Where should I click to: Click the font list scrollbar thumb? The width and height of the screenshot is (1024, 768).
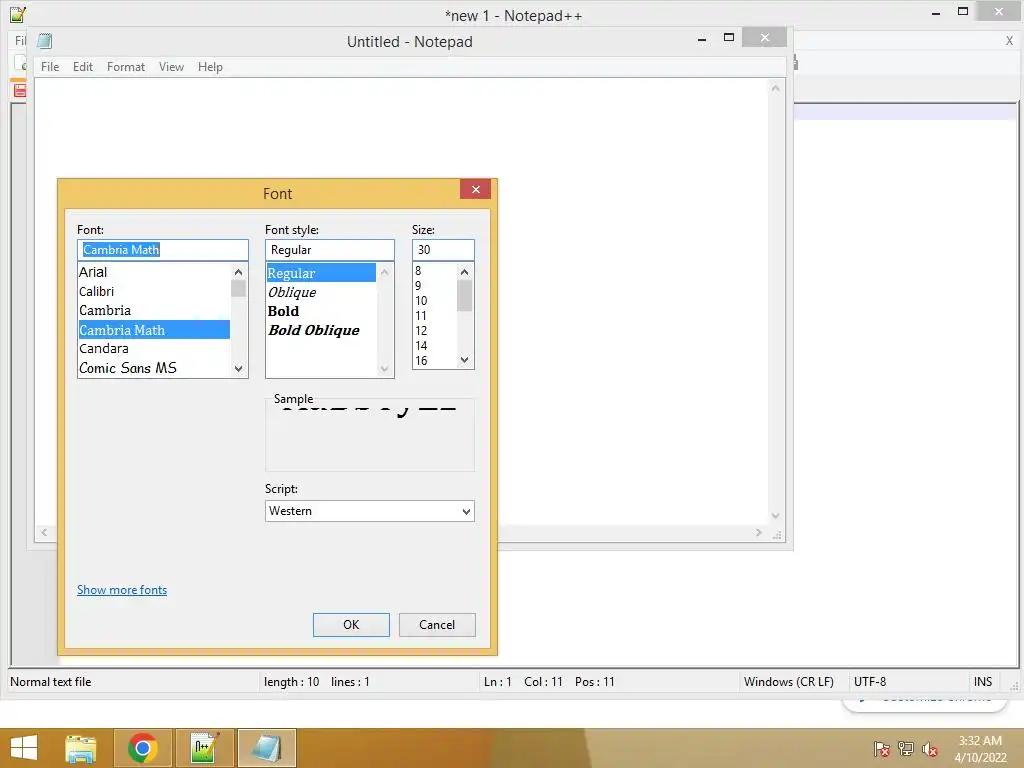238,289
